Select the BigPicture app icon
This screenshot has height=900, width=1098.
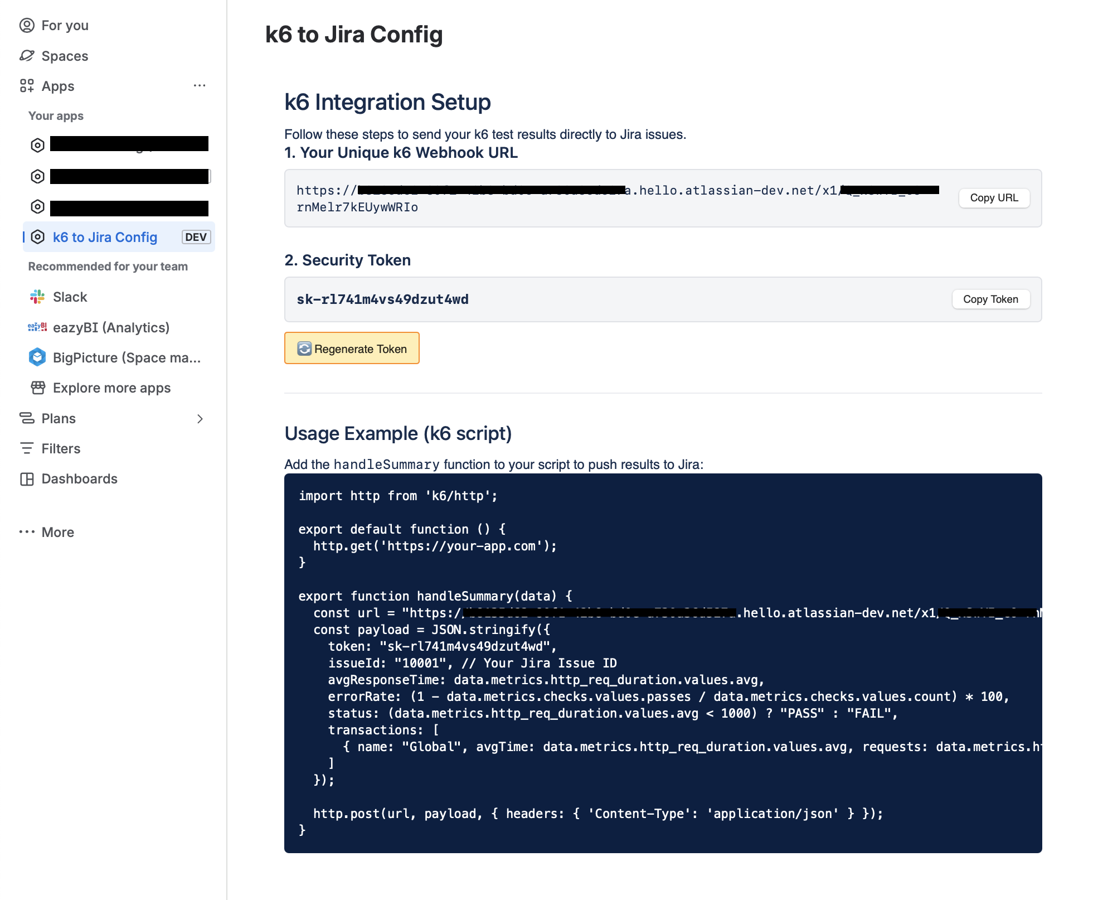coord(36,357)
